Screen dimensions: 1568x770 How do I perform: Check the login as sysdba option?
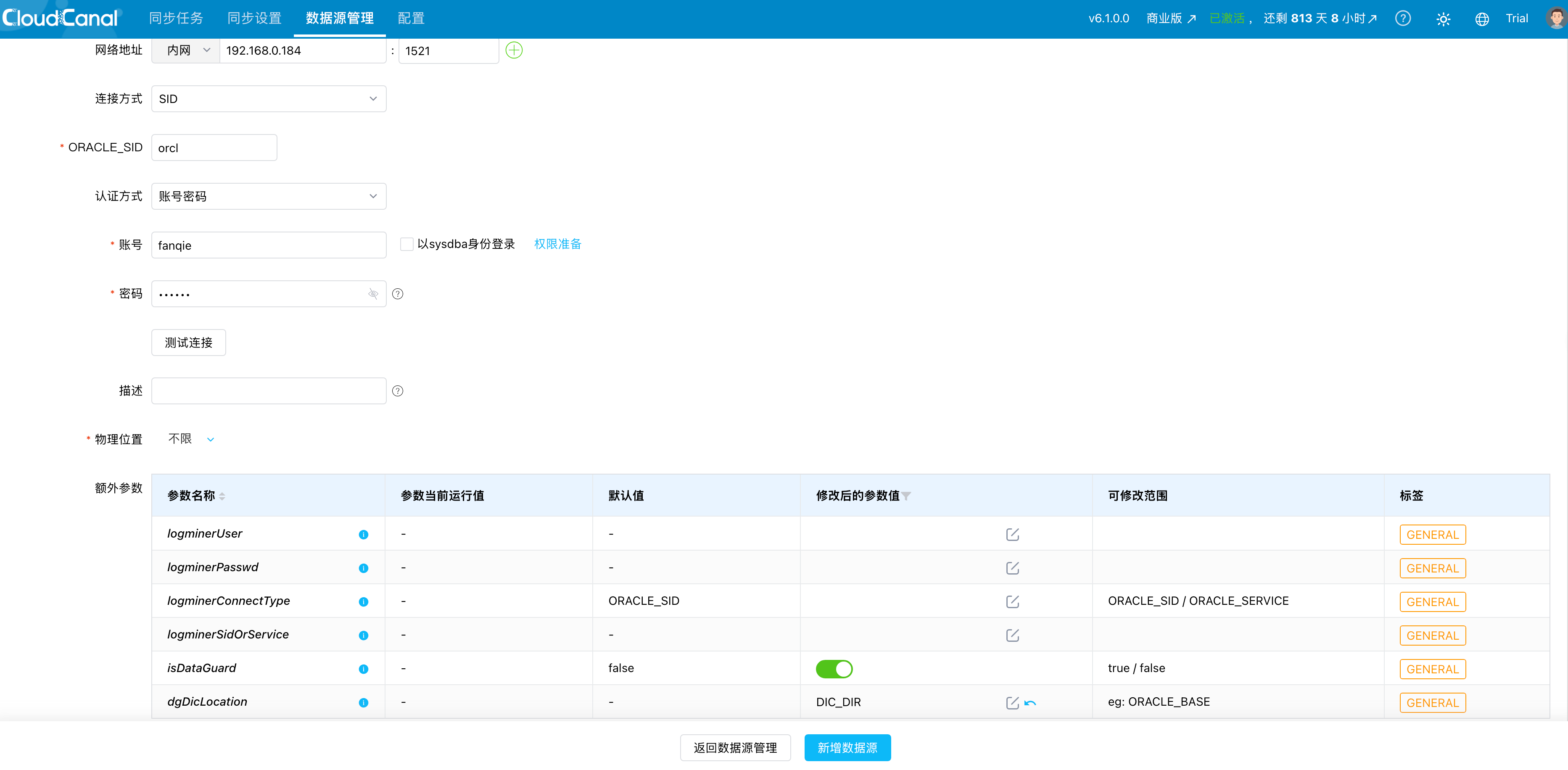(407, 244)
